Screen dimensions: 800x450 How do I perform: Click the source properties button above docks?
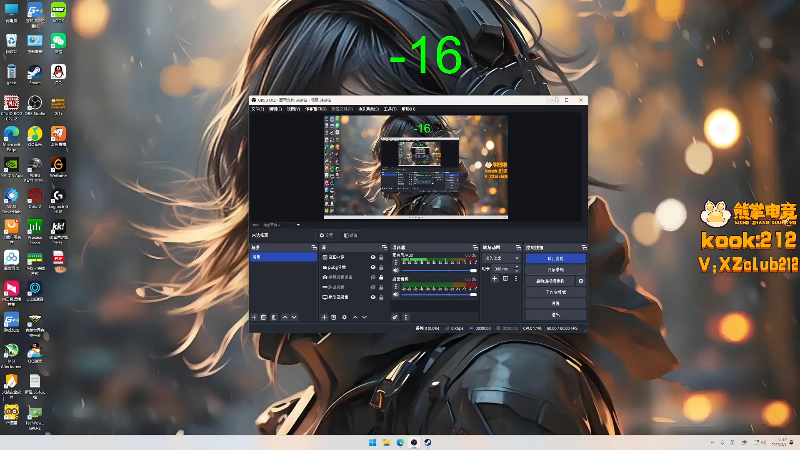pyautogui.click(x=326, y=235)
